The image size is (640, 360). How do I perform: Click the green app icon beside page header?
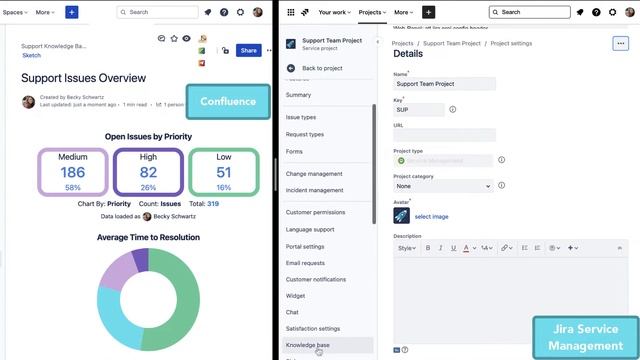[x=202, y=51]
